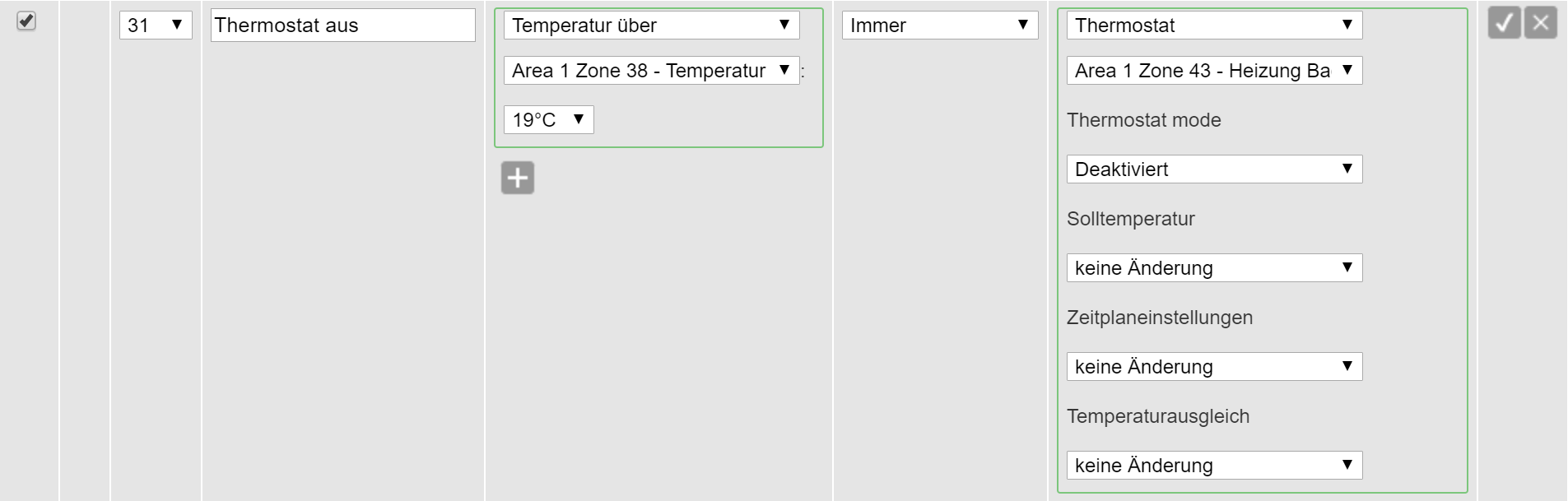Open the Temperaturausgleich 'keine Änderung' dropdown

pos(1214,466)
